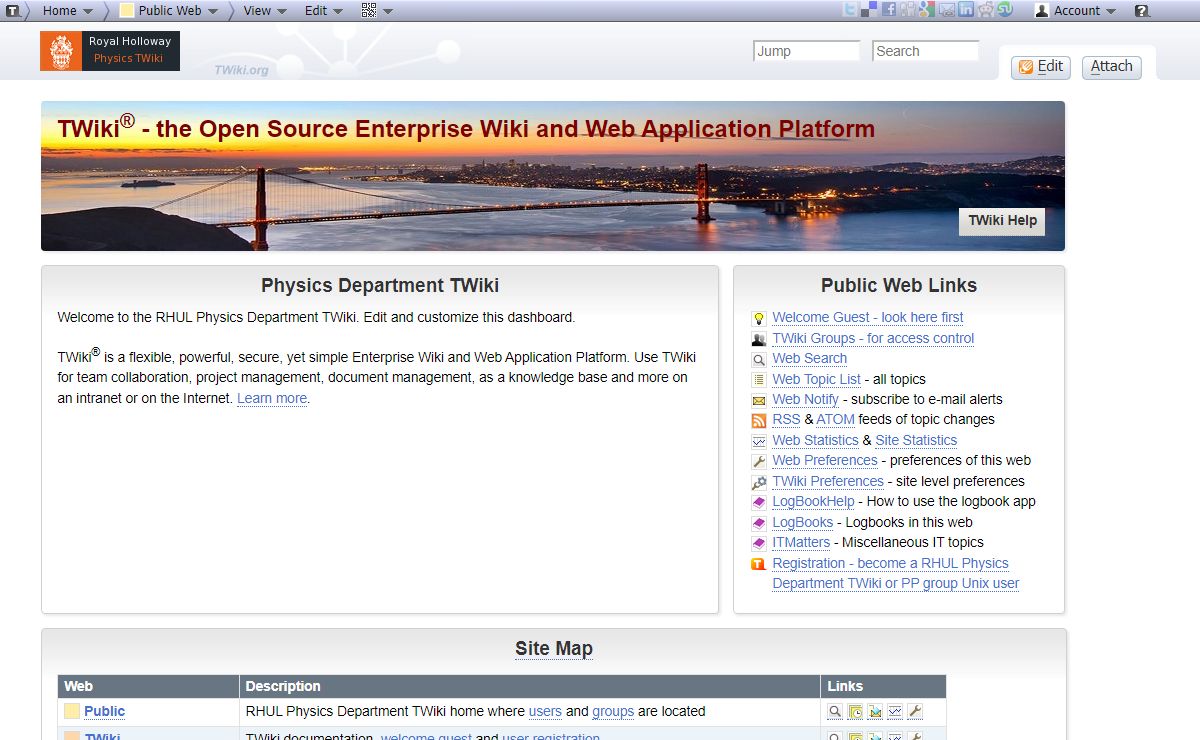This screenshot has height=740, width=1200.
Task: Open the QR code dropdown menu
Action: point(377,10)
